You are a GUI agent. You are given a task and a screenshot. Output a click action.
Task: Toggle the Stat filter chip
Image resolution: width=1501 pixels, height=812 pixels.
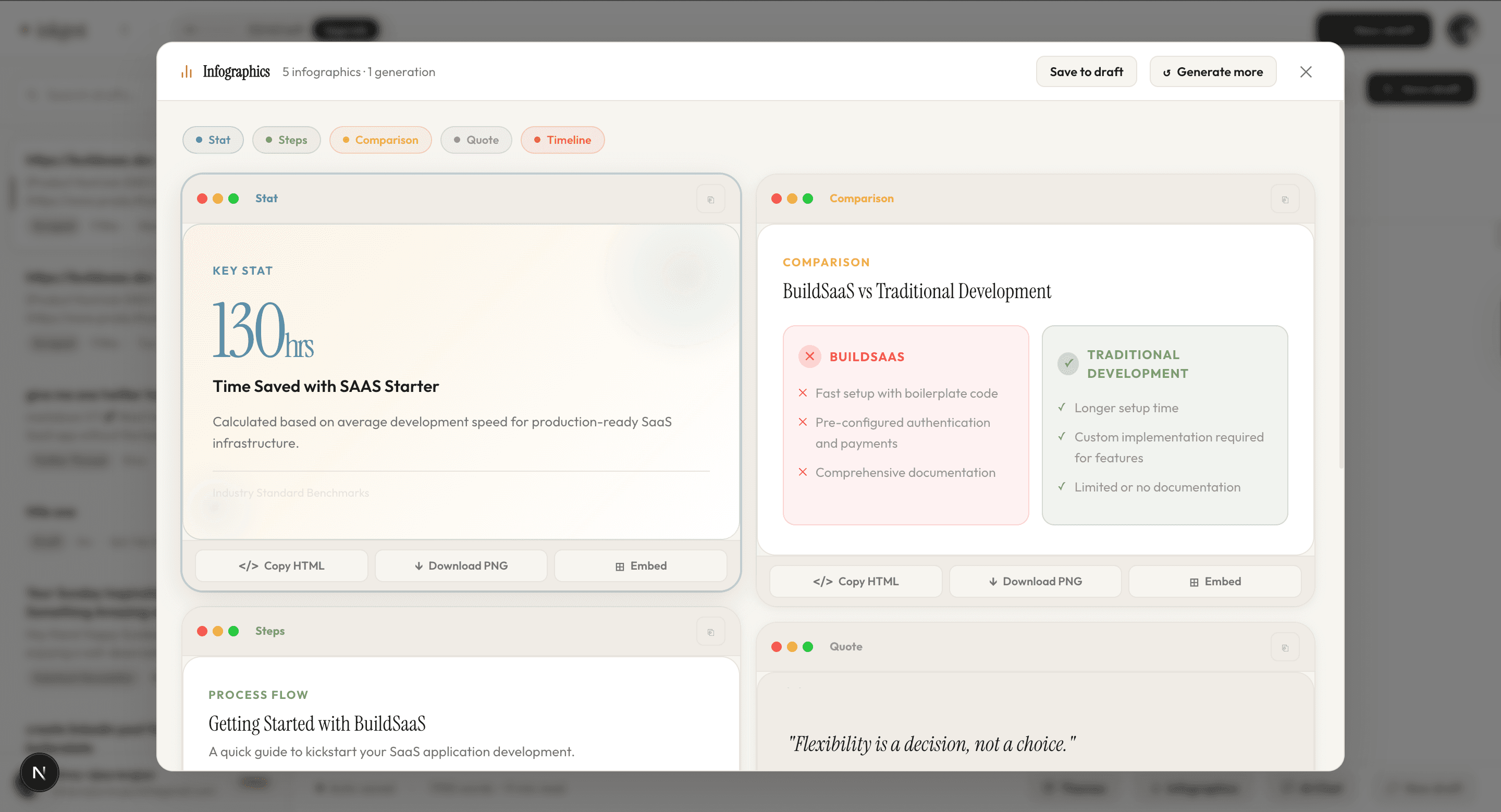[213, 140]
